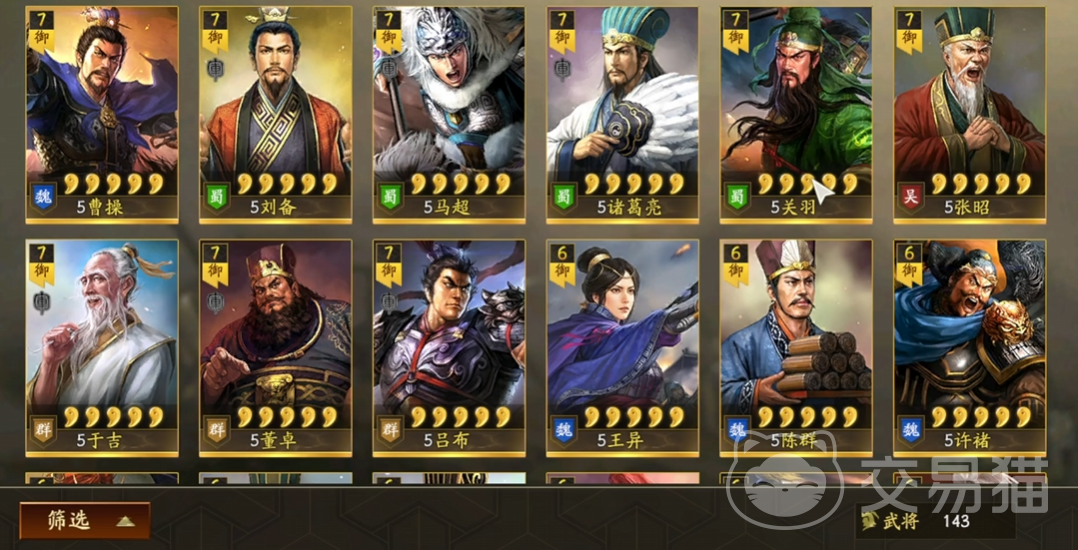The height and width of the screenshot is (550, 1078).
Task: Select the 曹操 hero card
Action: point(102,116)
